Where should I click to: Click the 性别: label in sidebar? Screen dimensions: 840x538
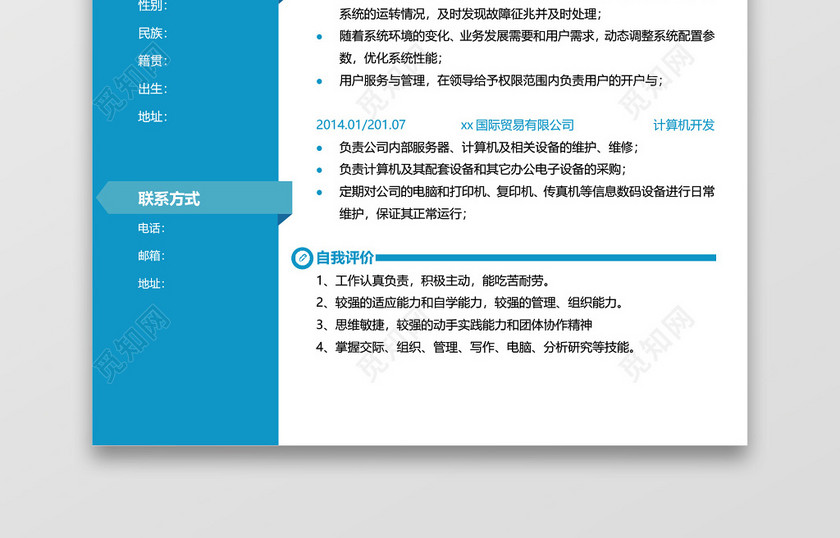click(153, 6)
